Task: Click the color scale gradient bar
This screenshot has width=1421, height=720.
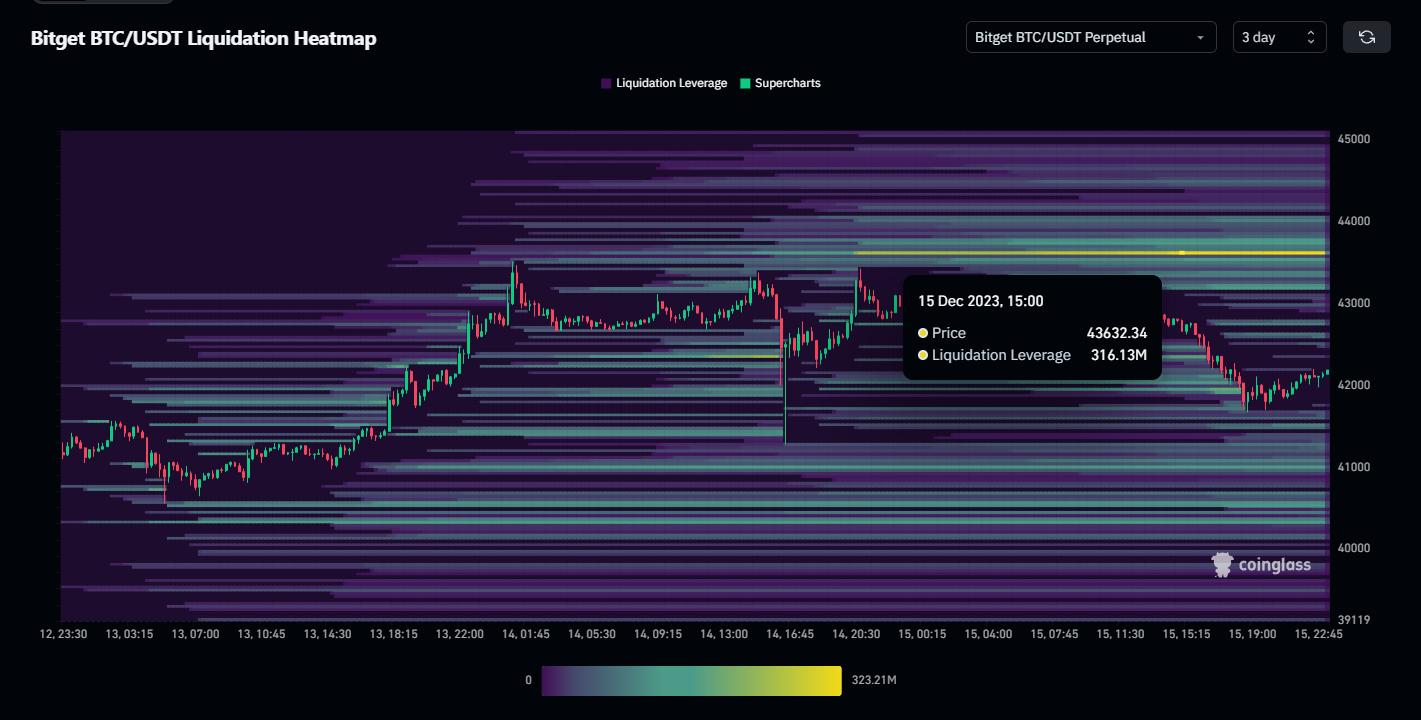Action: pyautogui.click(x=691, y=680)
